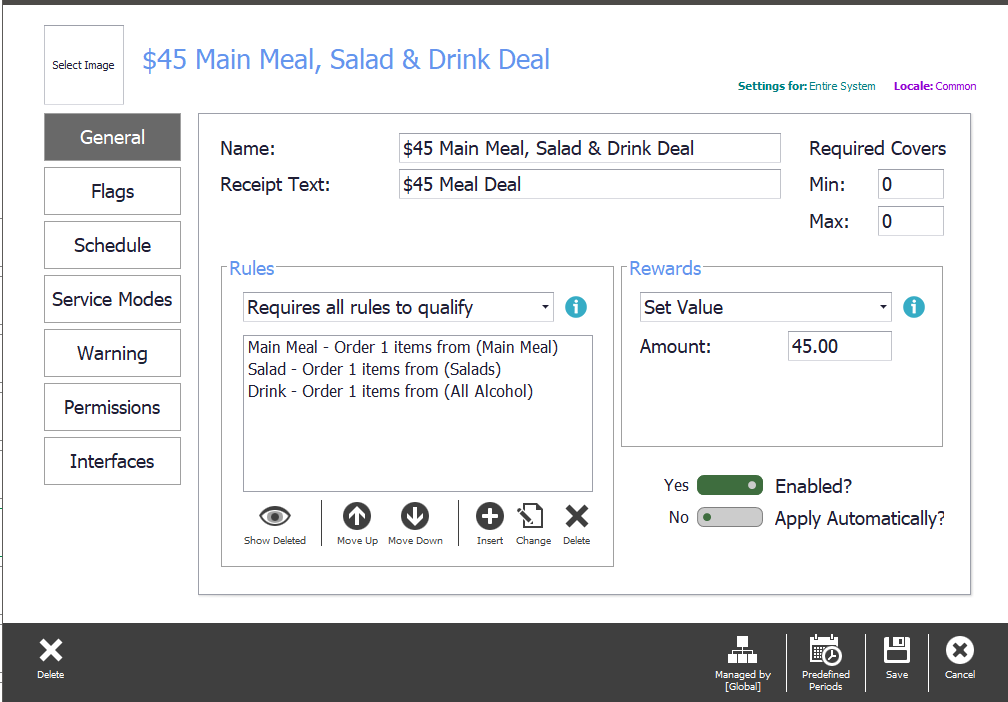The height and width of the screenshot is (702, 1008).
Task: Toggle Show Deleted eye icon
Action: 274,516
